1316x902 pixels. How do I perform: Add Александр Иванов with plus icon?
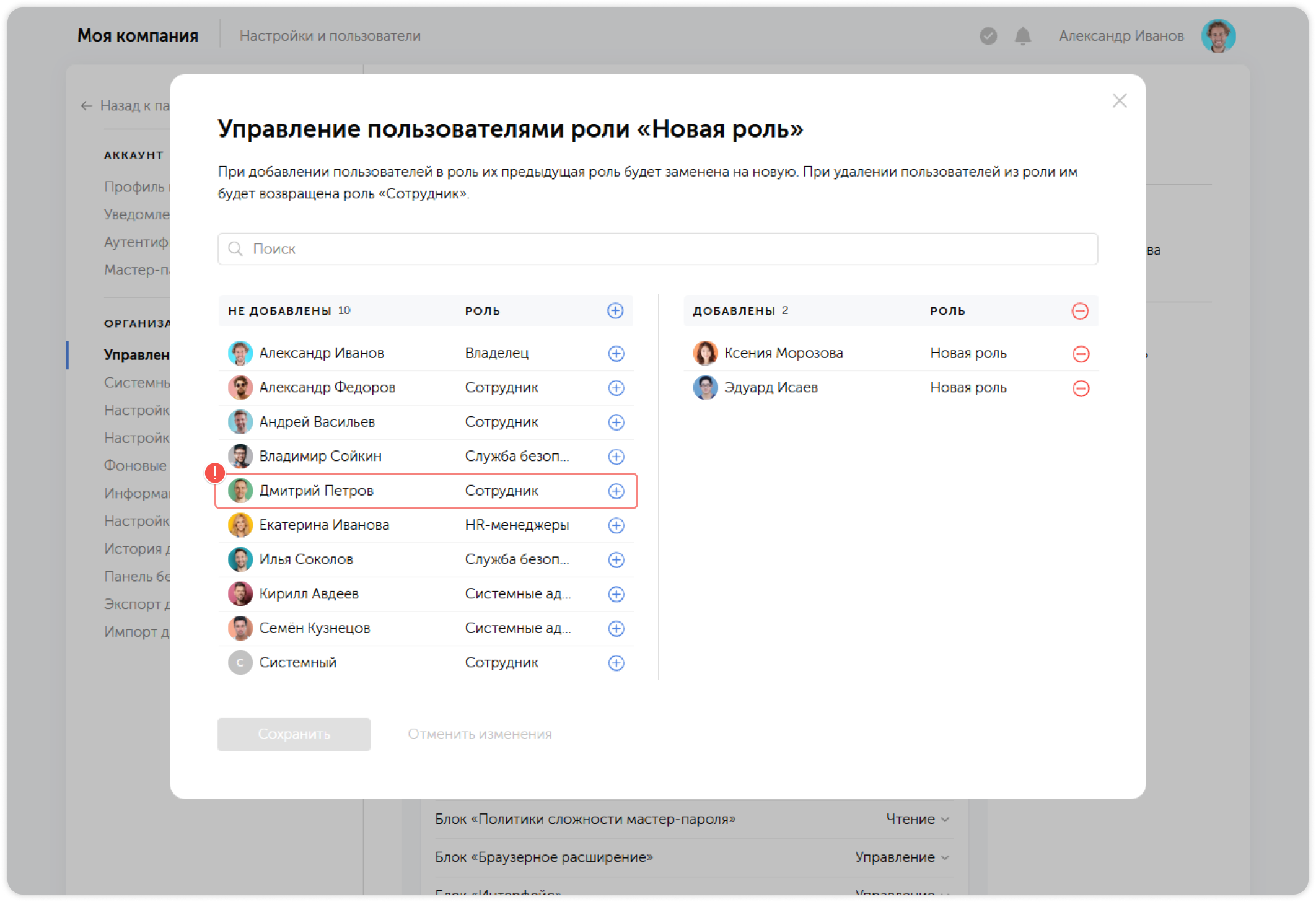[x=615, y=353]
